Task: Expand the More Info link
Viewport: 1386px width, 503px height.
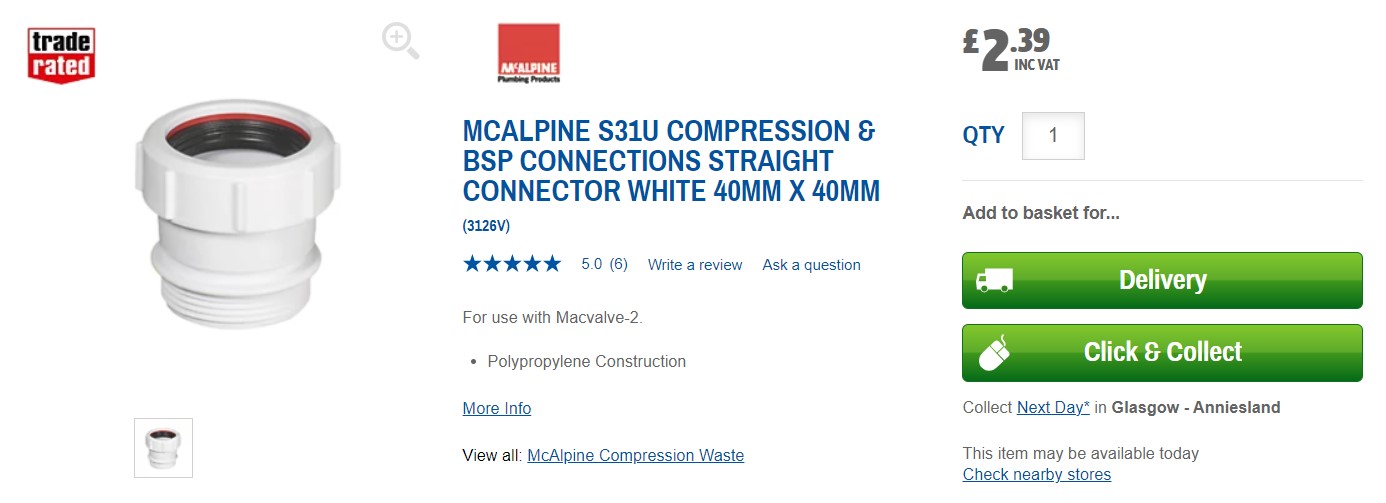Action: 496,408
